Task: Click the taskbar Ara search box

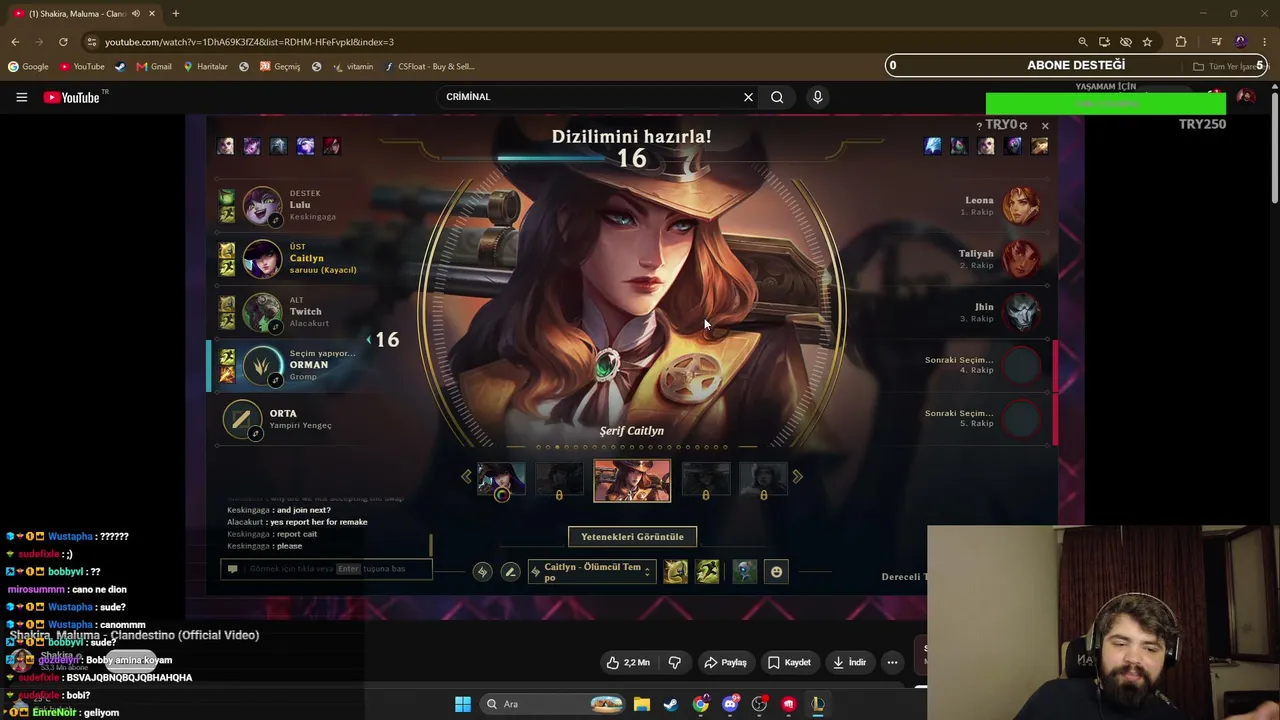Action: click(554, 704)
